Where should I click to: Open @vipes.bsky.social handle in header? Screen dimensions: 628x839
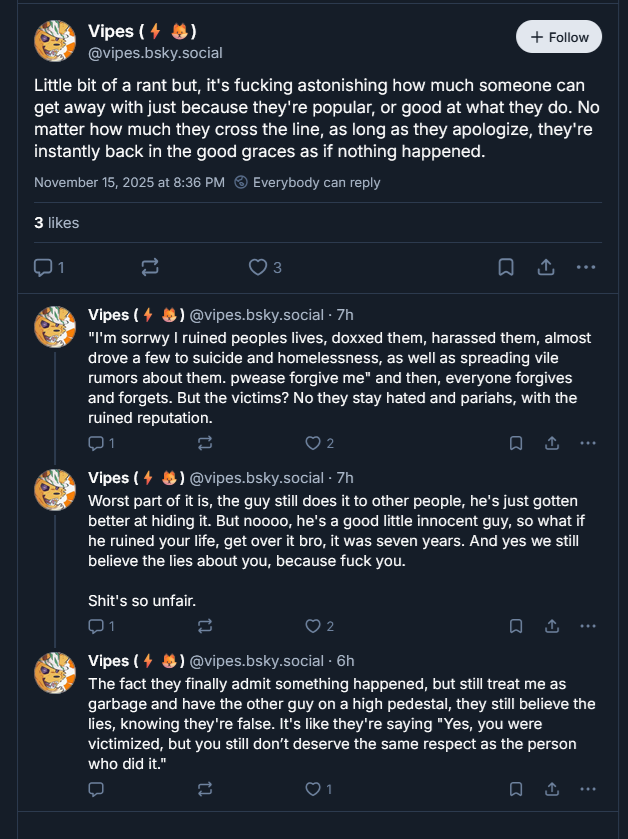click(x=155, y=52)
